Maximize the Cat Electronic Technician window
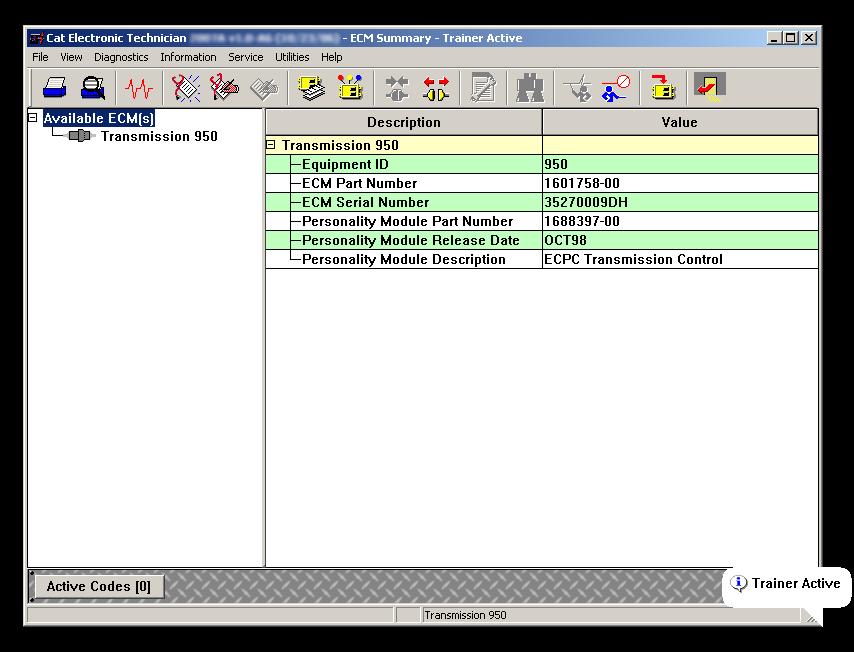Screen dimensions: 854x652 coord(790,38)
